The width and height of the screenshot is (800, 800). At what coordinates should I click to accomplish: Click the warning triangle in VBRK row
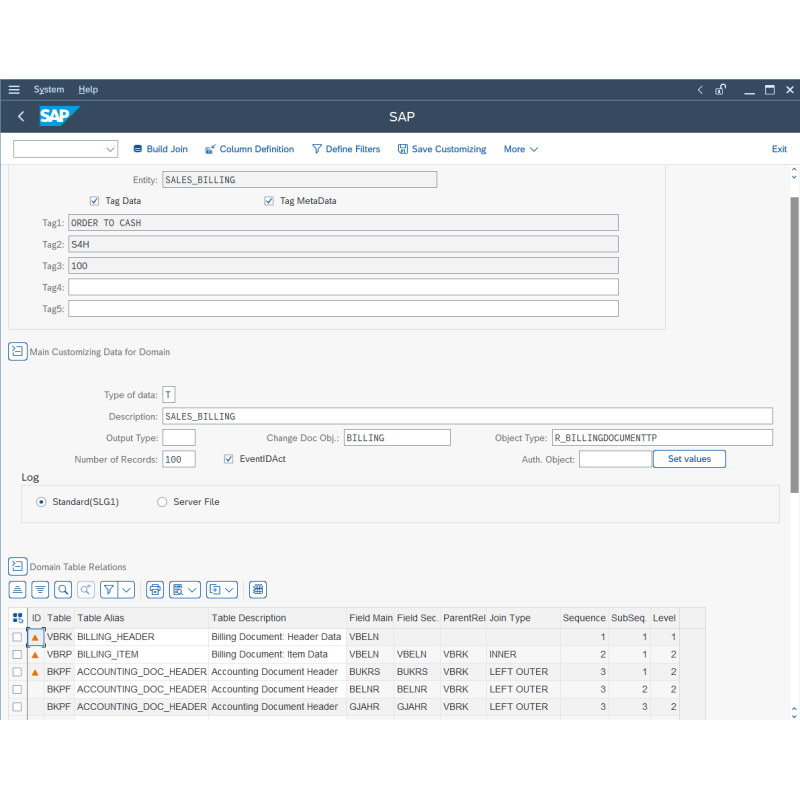[35, 637]
